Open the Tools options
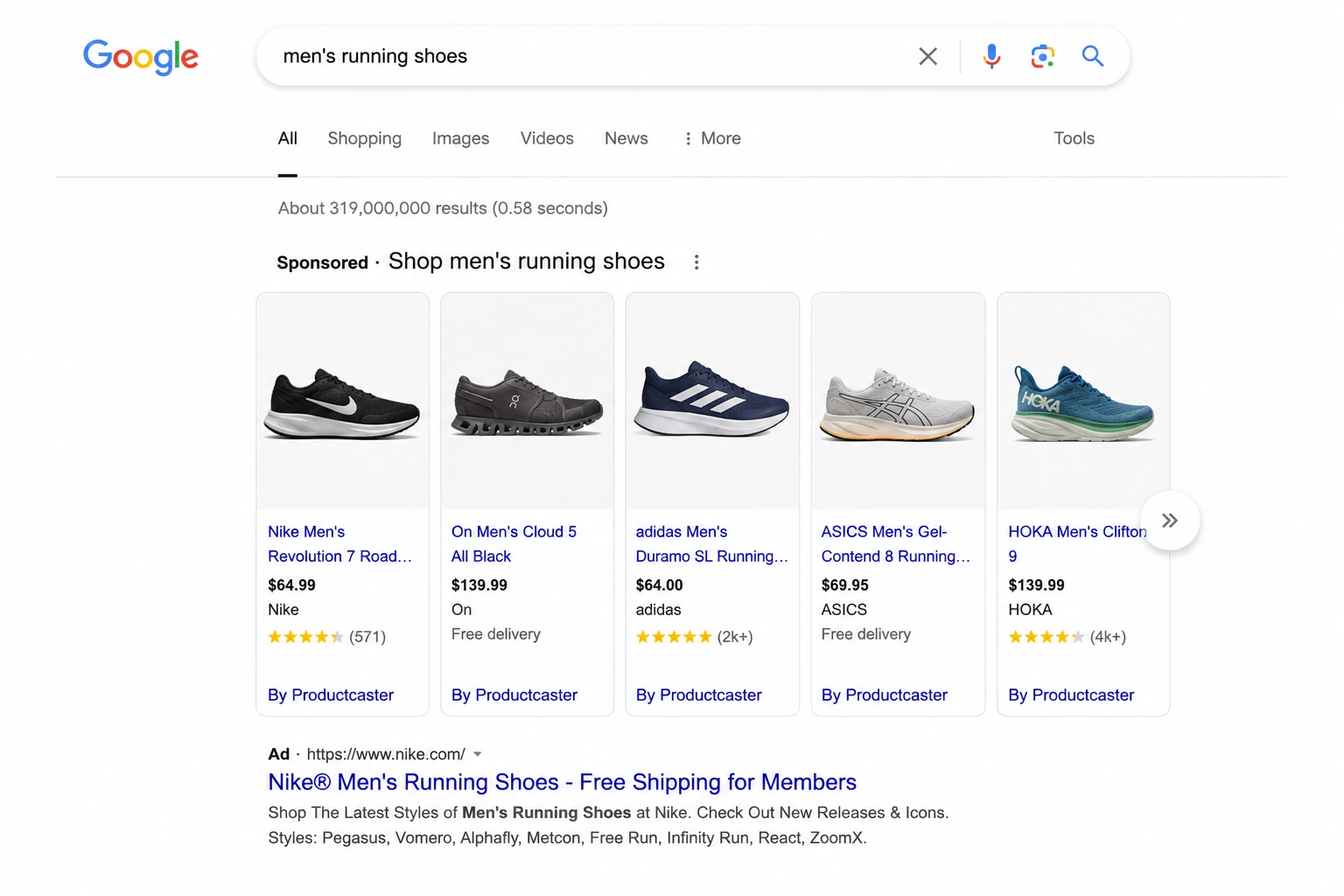This screenshot has height=896, width=1344. (1074, 138)
